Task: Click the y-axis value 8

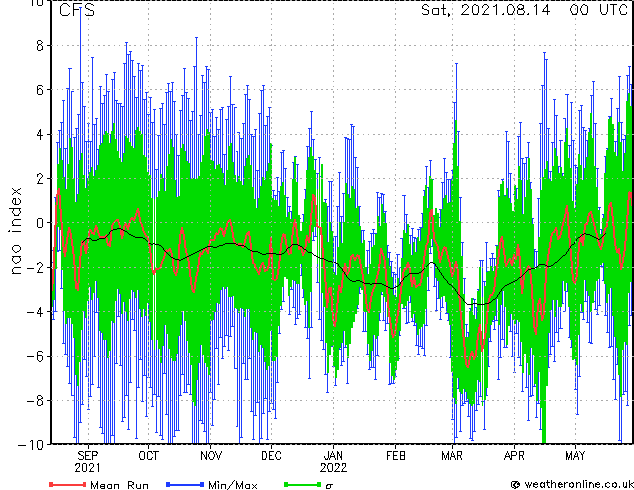Action: click(x=40, y=45)
